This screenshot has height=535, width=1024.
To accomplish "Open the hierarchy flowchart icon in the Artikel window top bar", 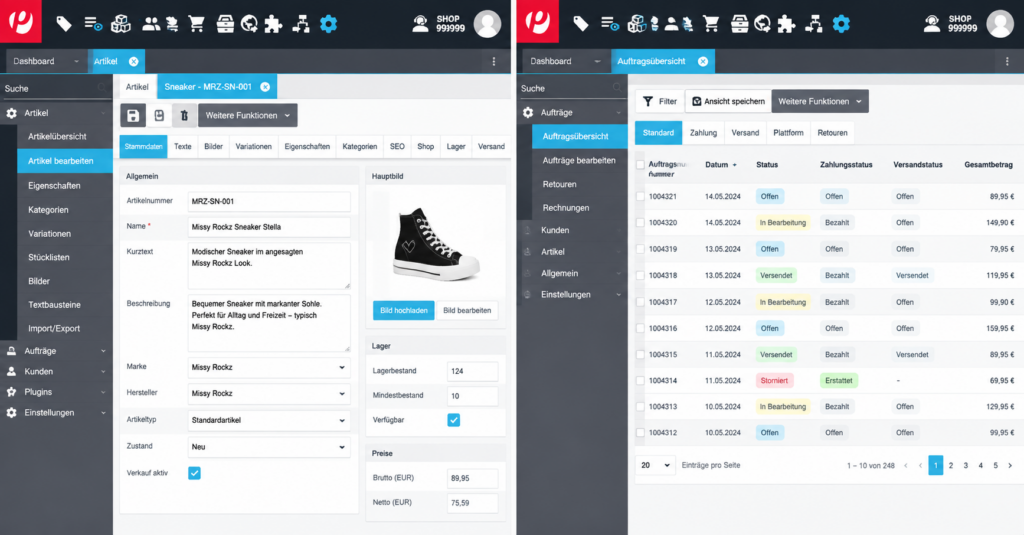I will (x=301, y=24).
